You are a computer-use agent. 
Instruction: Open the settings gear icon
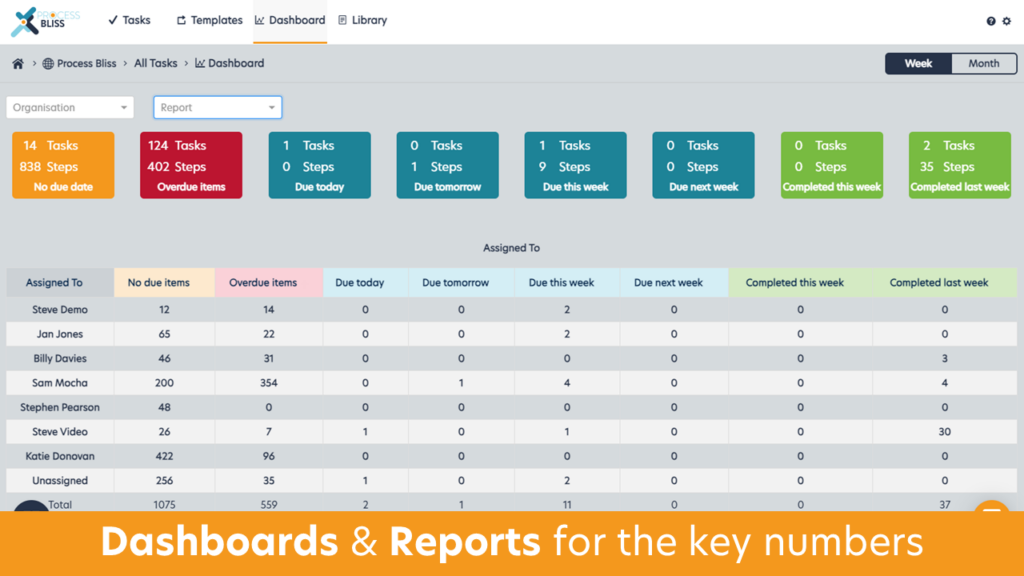pyautogui.click(x=1006, y=21)
